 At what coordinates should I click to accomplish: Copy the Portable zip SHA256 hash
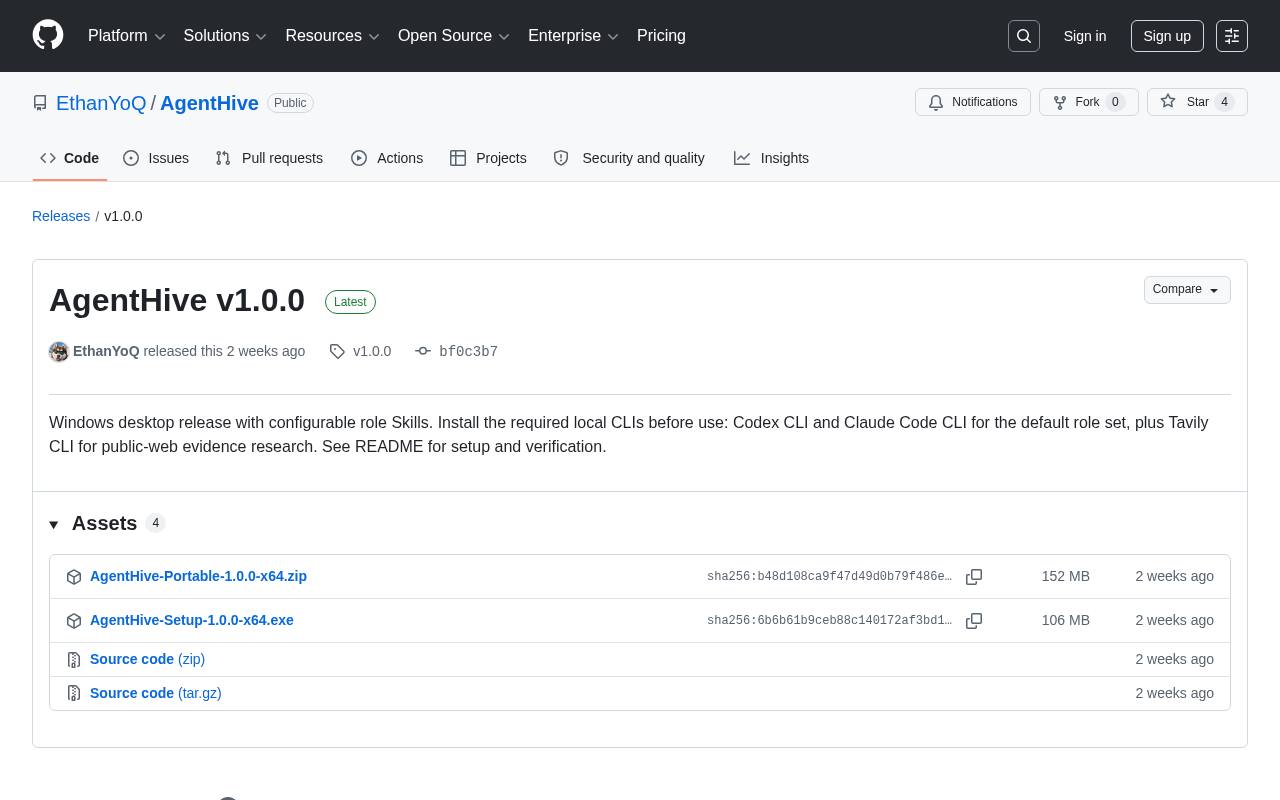[974, 577]
